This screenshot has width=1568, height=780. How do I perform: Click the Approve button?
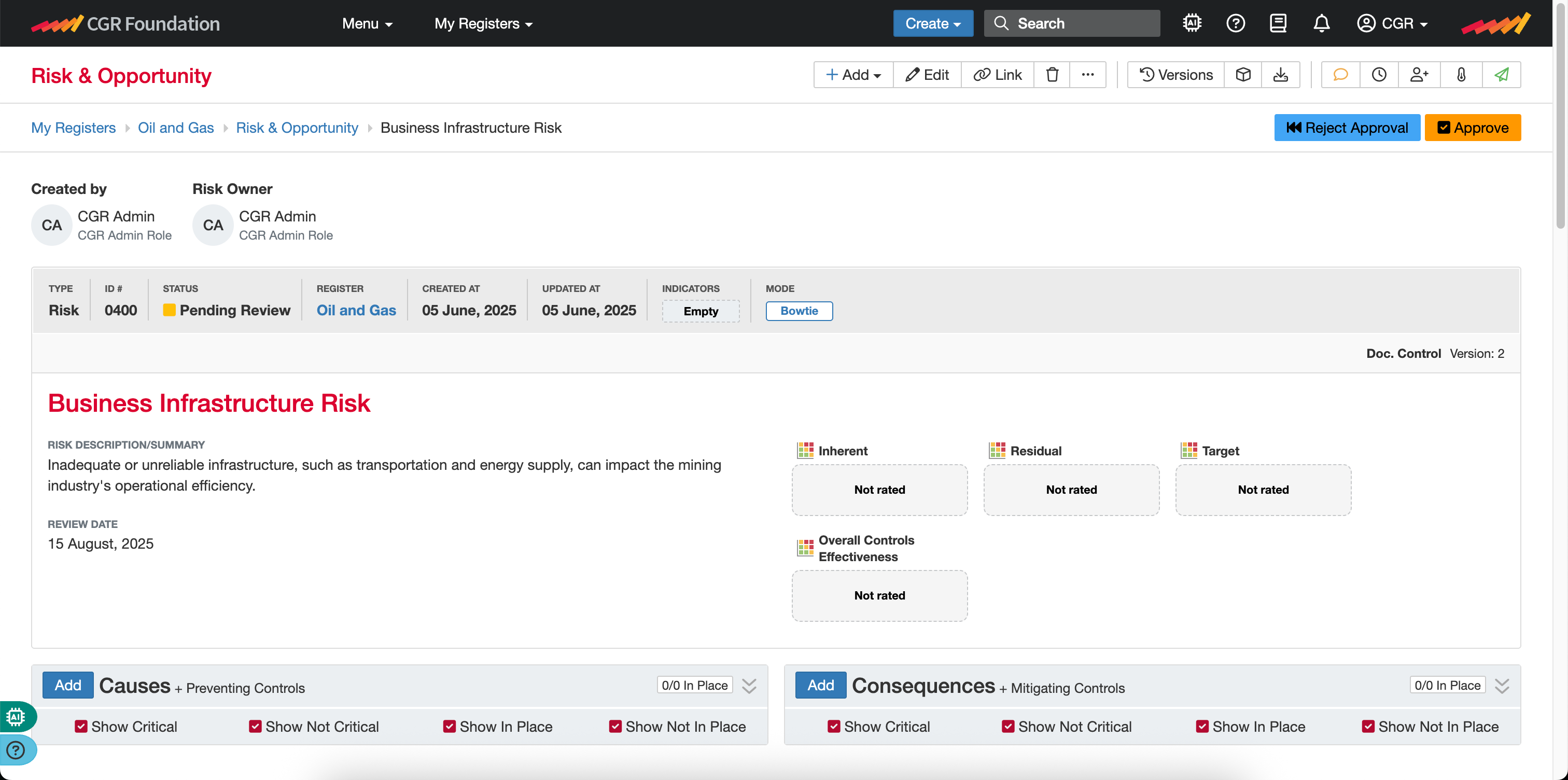click(x=1473, y=127)
